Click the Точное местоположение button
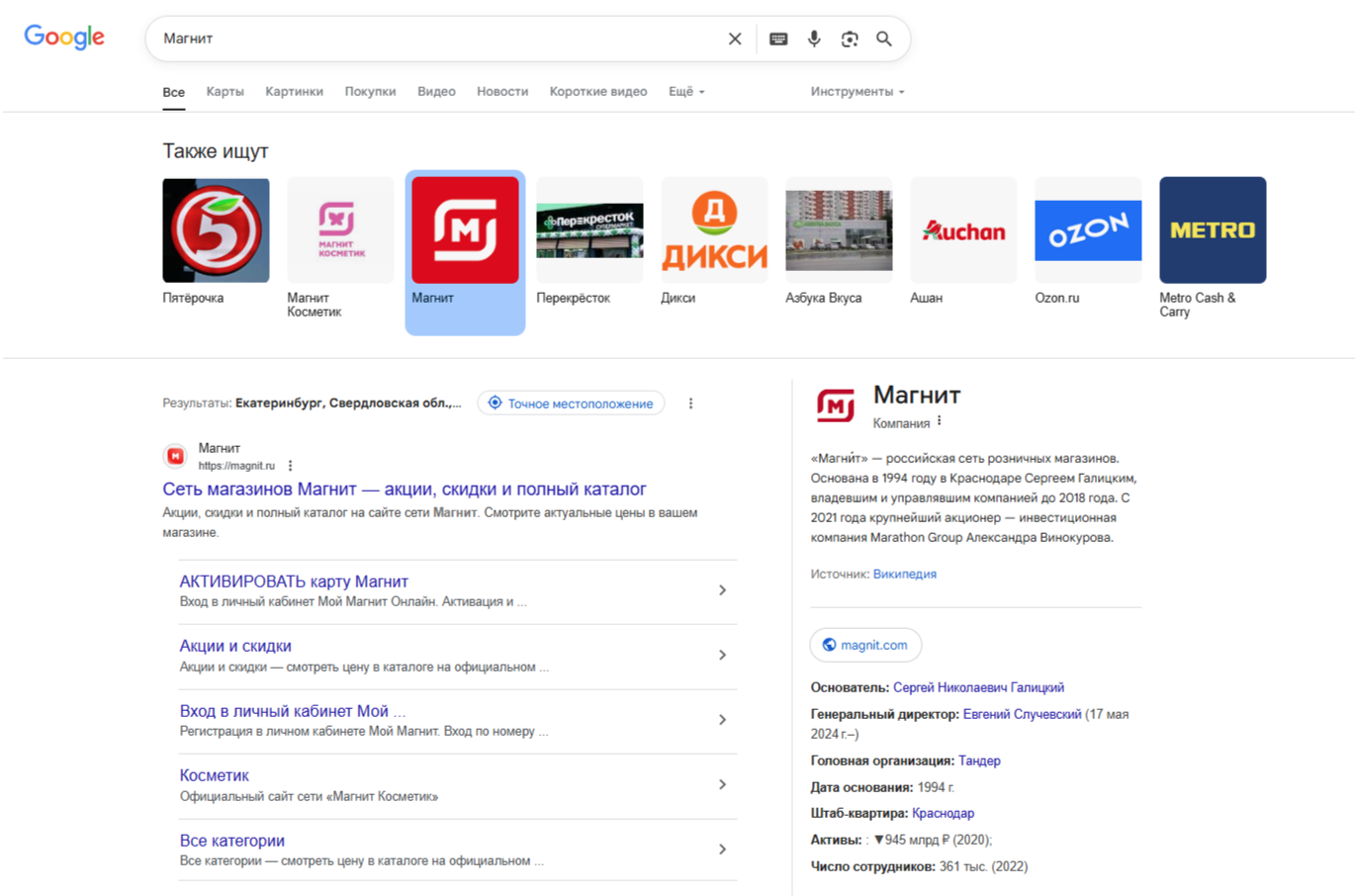 571,403
